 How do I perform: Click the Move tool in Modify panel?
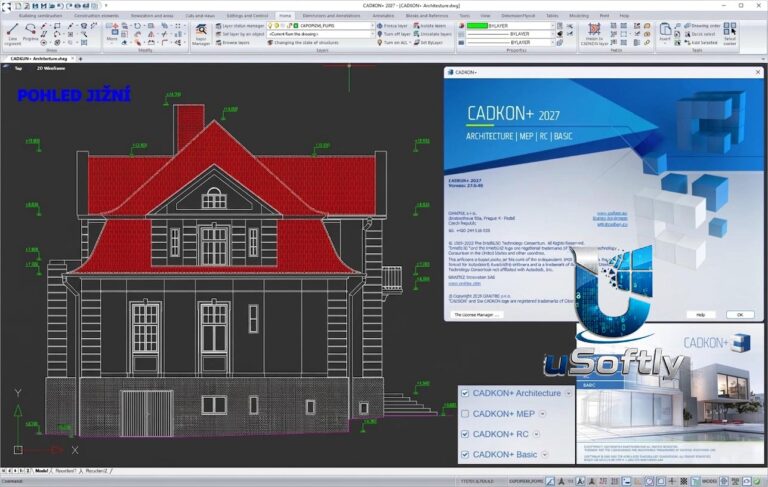coord(112,32)
